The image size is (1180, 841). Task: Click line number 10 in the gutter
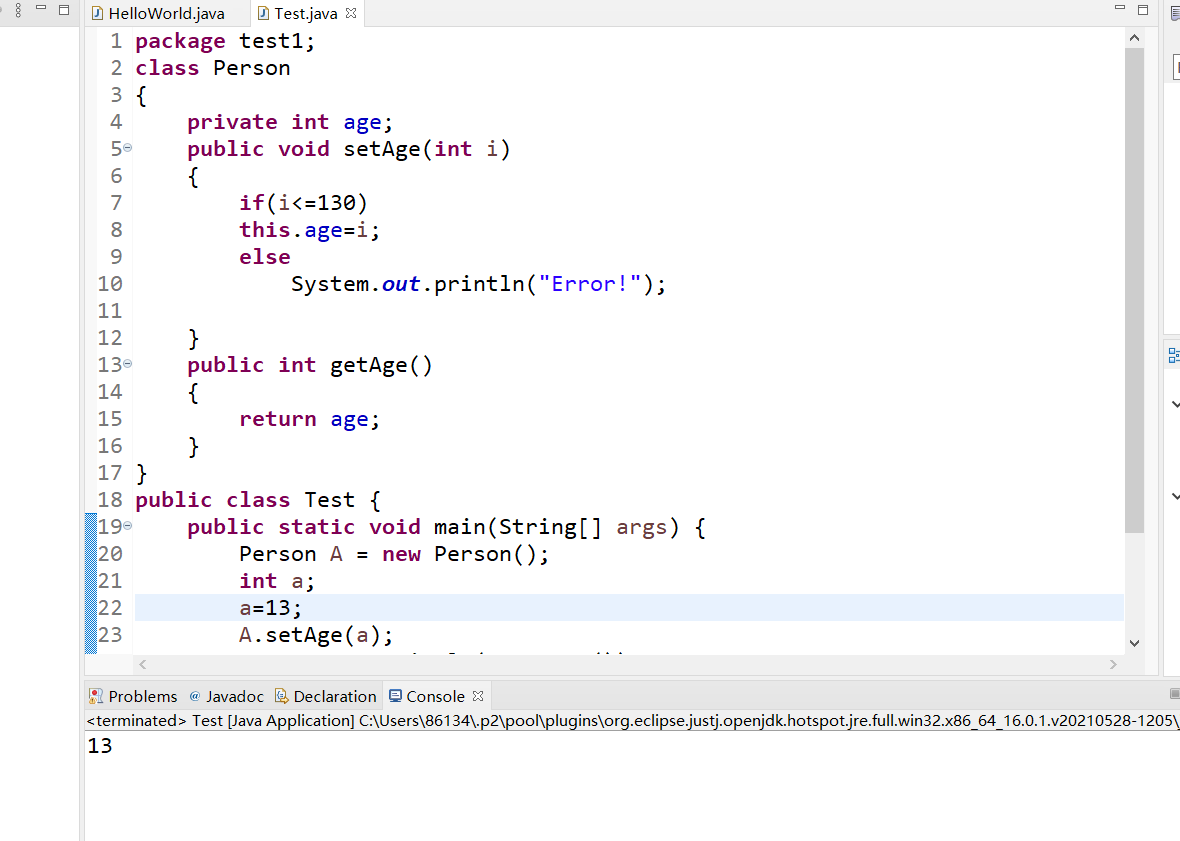click(x=110, y=284)
